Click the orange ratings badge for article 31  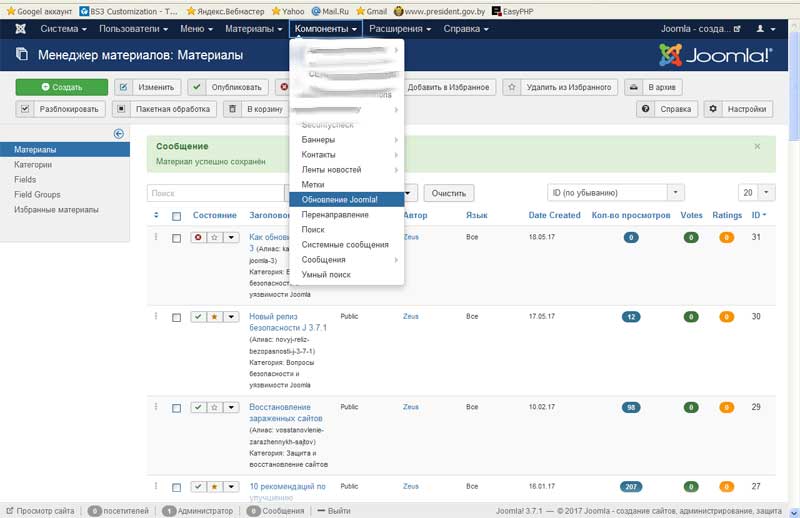click(727, 237)
